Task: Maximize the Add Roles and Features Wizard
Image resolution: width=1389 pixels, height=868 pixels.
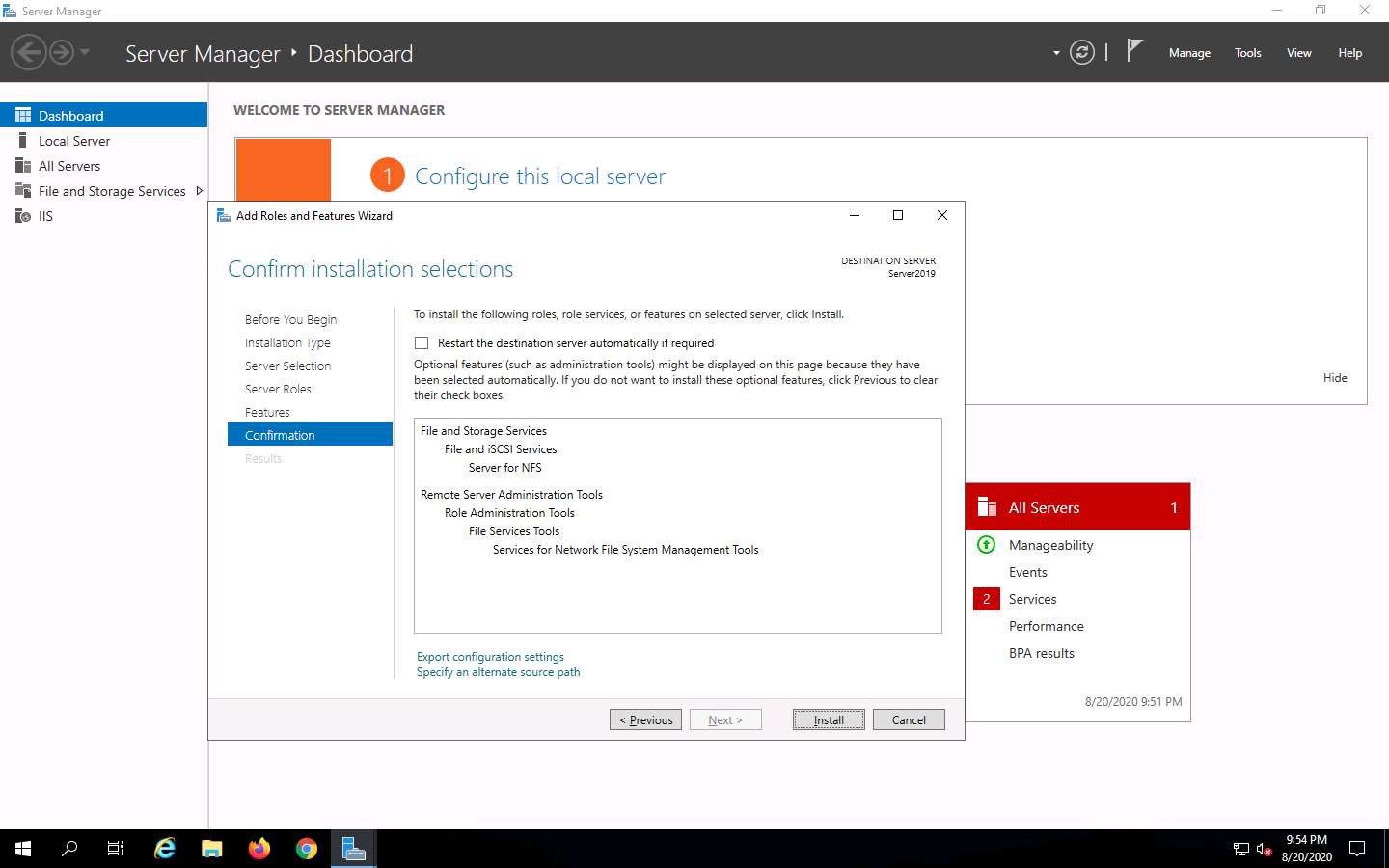Action: pyautogui.click(x=898, y=215)
